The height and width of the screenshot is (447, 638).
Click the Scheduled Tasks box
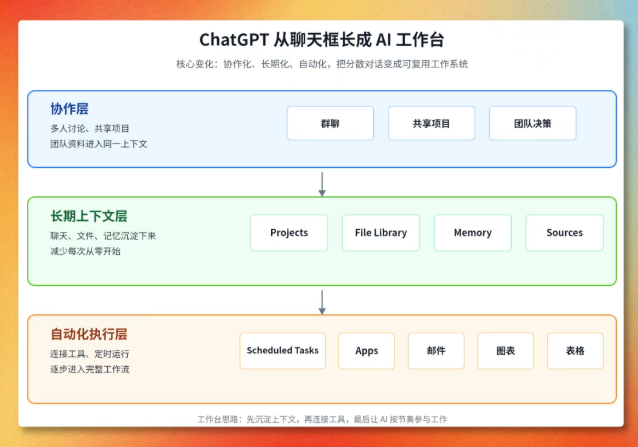[x=282, y=351]
